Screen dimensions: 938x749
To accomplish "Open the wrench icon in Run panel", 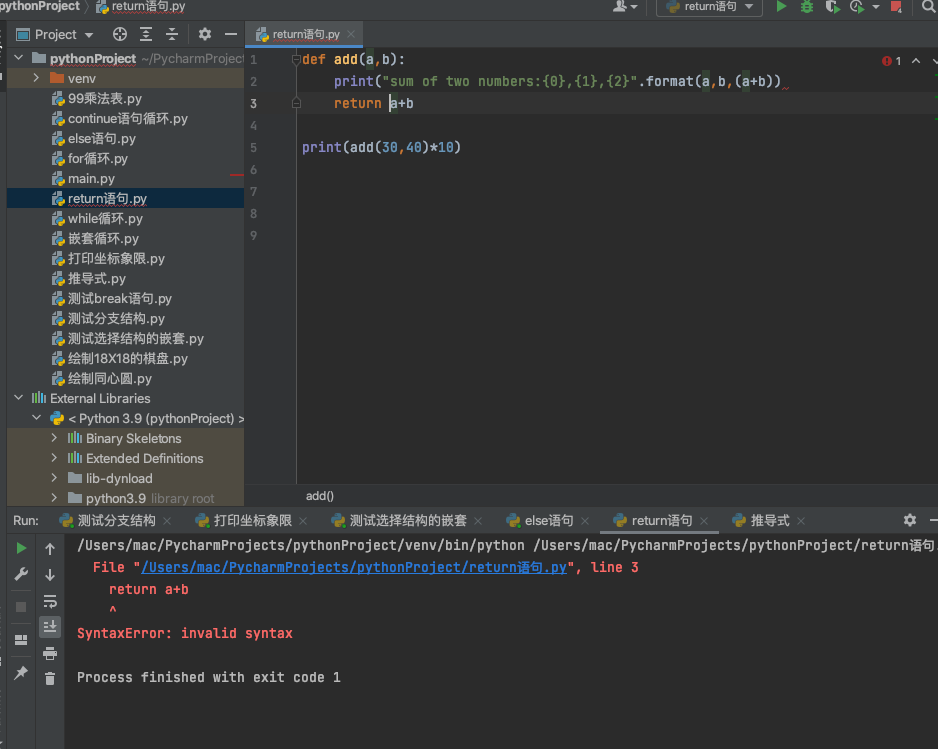I will (21, 574).
